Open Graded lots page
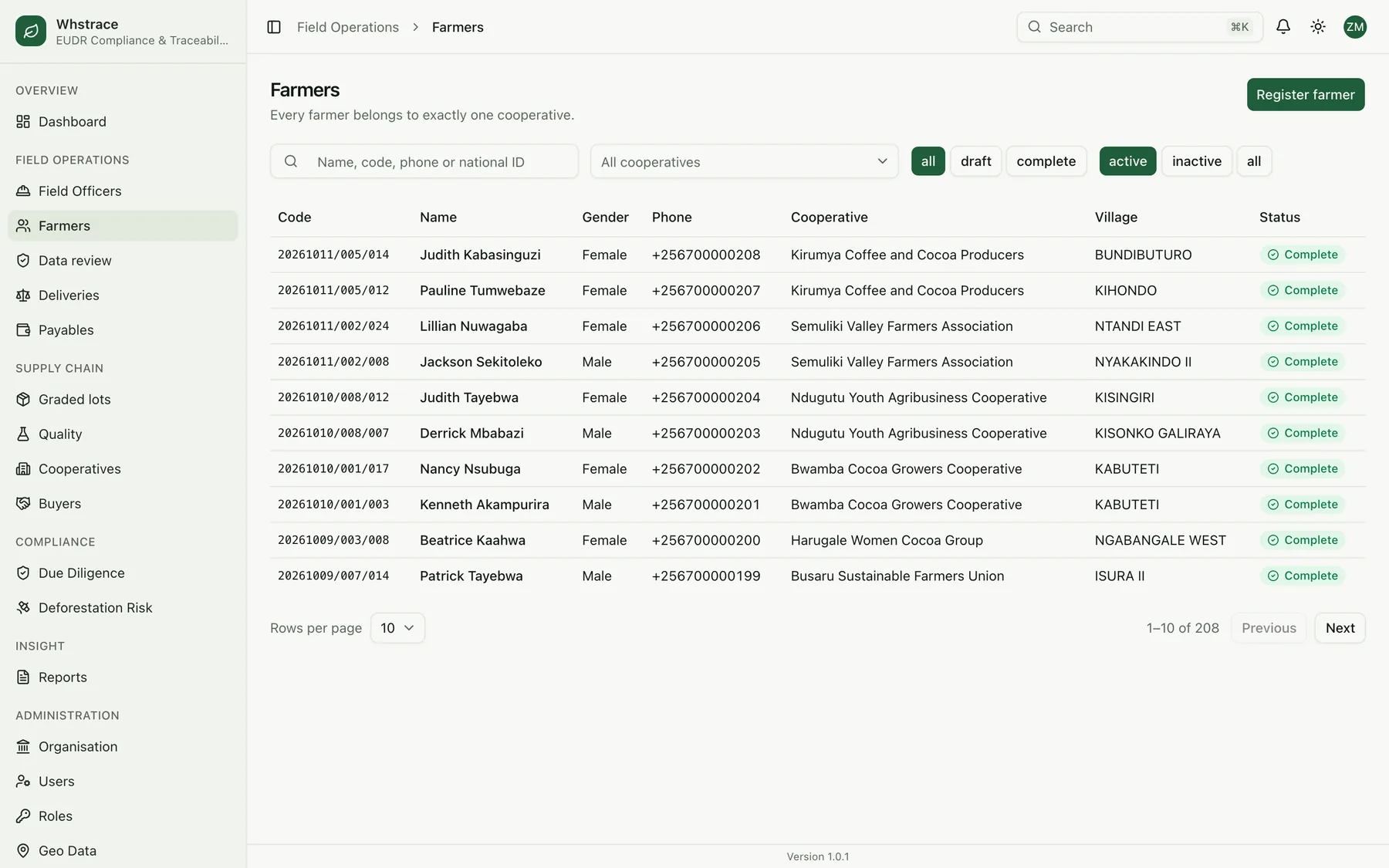The image size is (1389, 868). [123, 400]
